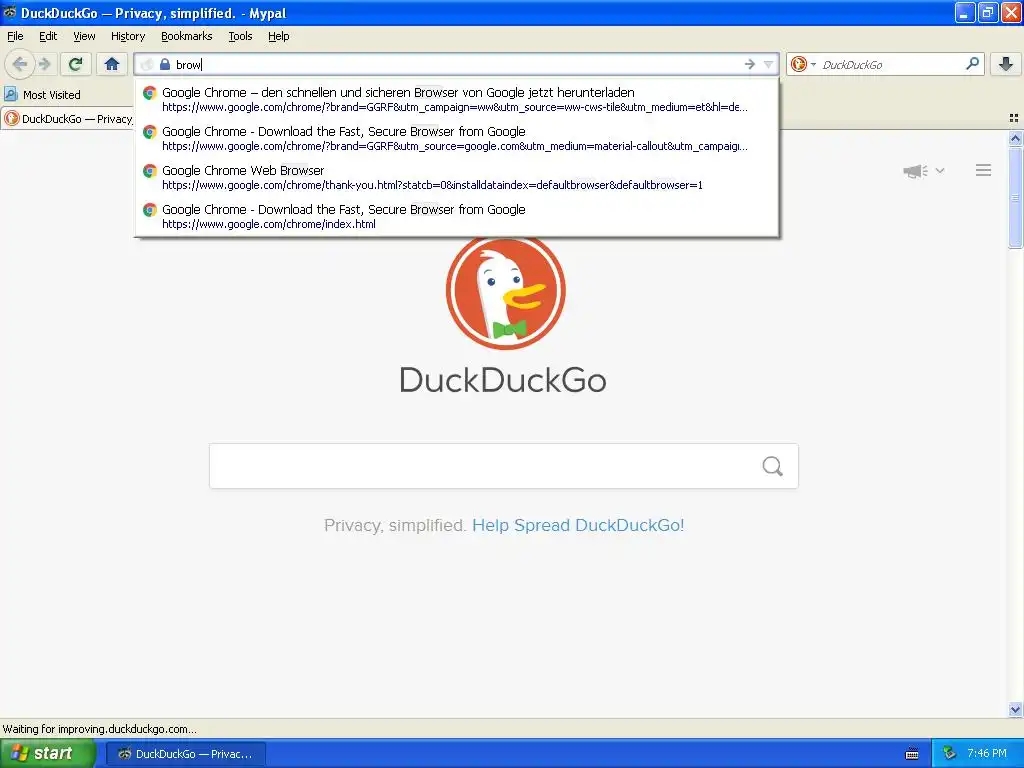
Task: Select the Google Chrome Web Browser suggestion
Action: [456, 178]
